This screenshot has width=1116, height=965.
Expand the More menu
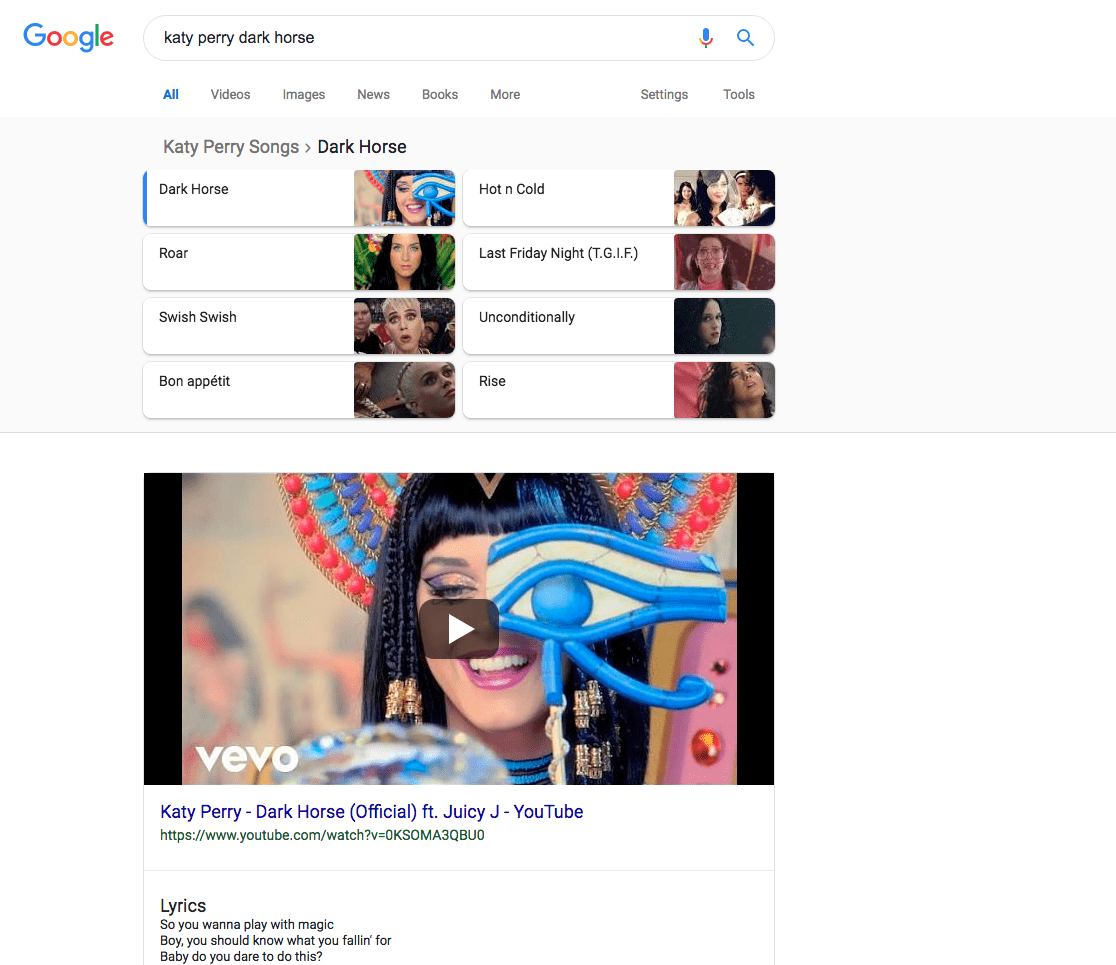click(505, 95)
